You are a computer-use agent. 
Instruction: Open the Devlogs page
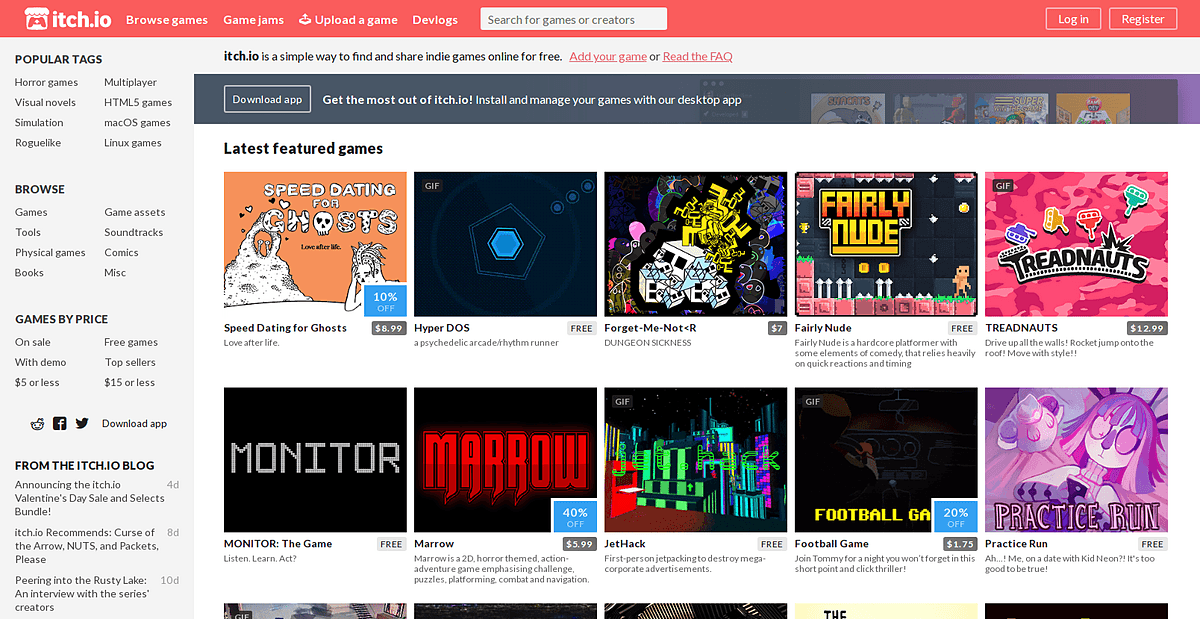(435, 19)
